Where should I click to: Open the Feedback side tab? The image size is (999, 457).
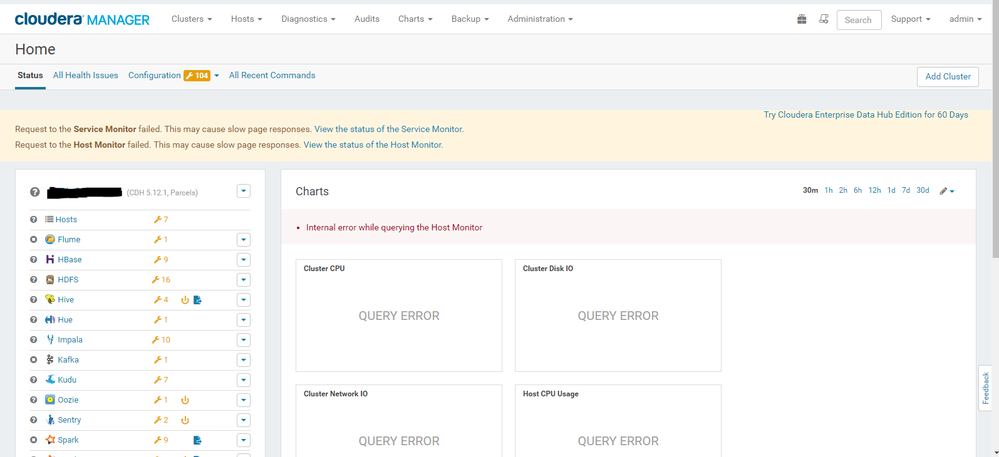pyautogui.click(x=986, y=388)
